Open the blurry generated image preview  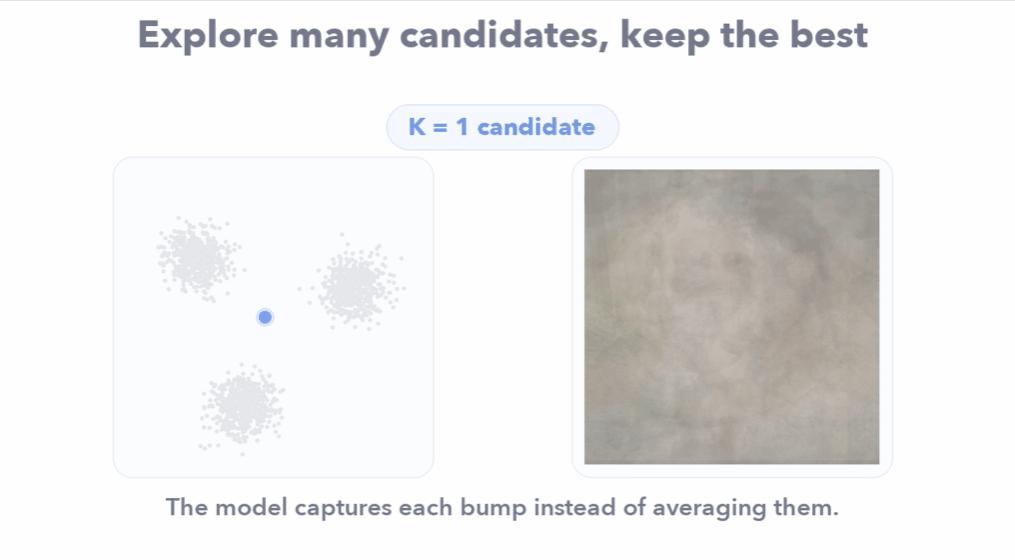point(731,317)
